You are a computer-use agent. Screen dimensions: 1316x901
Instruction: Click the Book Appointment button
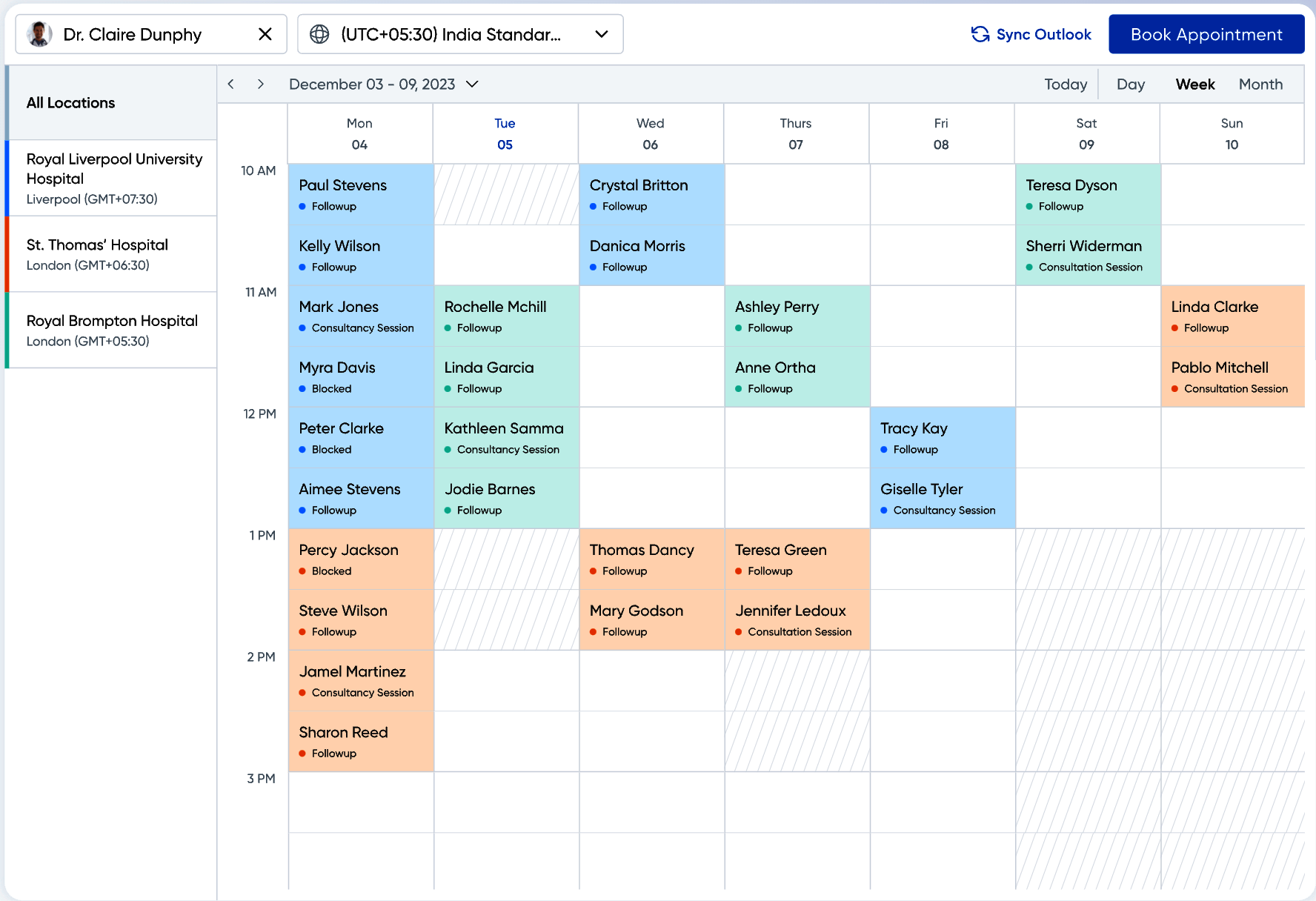(x=1206, y=34)
